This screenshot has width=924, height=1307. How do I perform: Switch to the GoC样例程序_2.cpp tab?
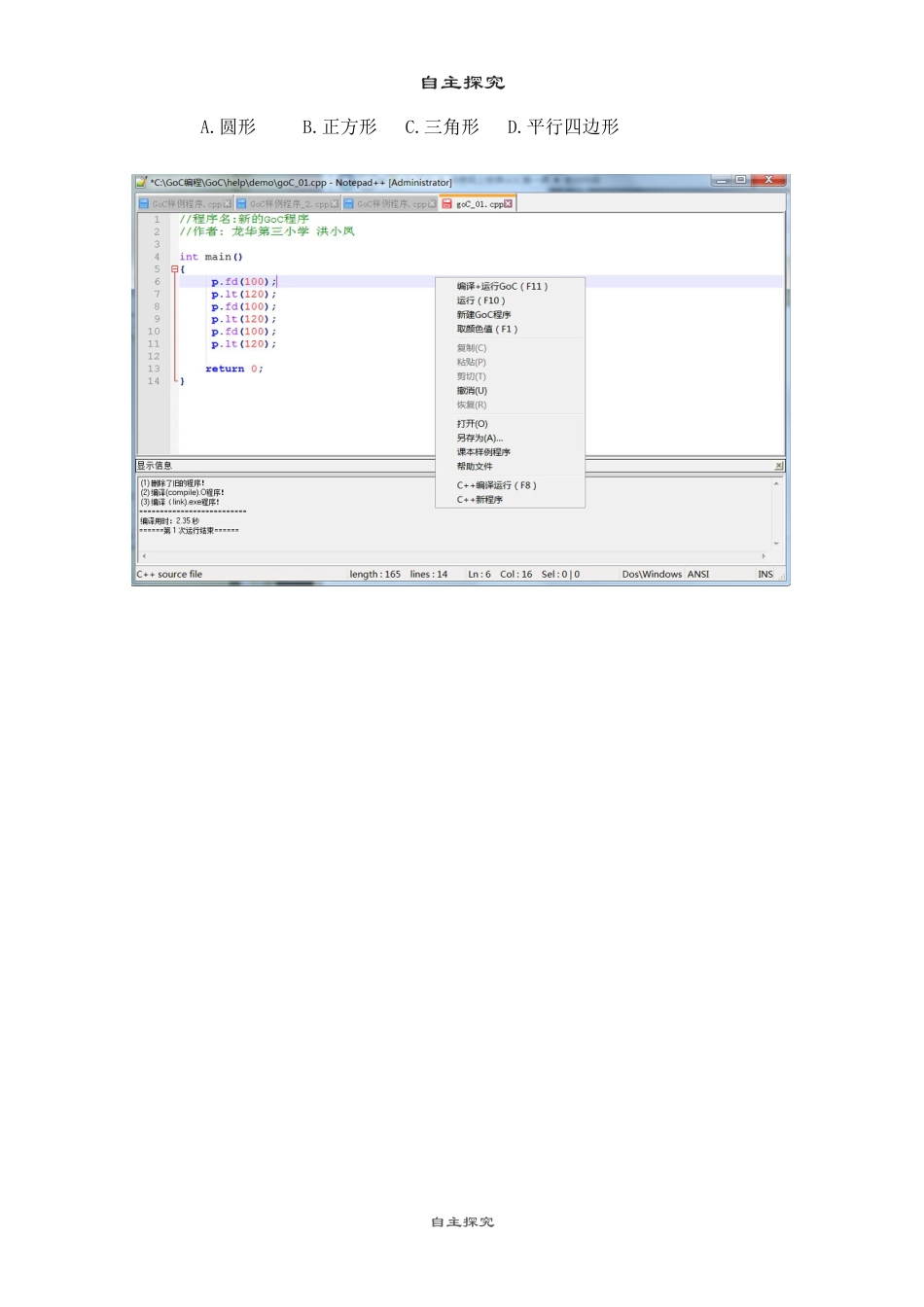[288, 204]
